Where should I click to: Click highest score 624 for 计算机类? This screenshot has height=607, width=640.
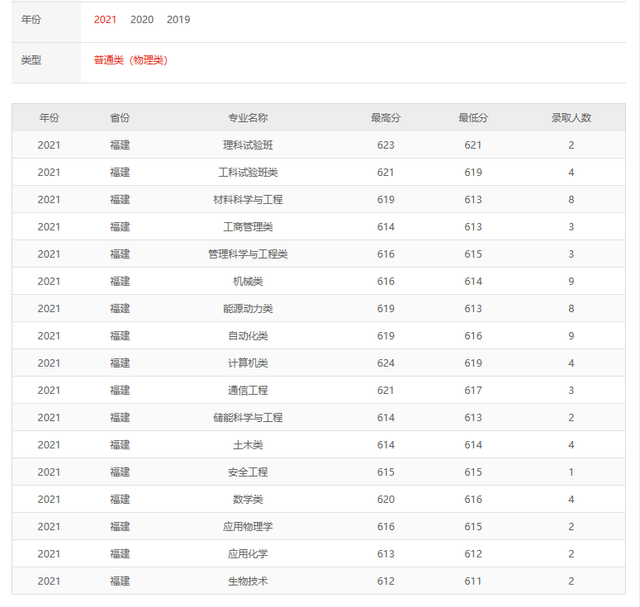(x=386, y=363)
